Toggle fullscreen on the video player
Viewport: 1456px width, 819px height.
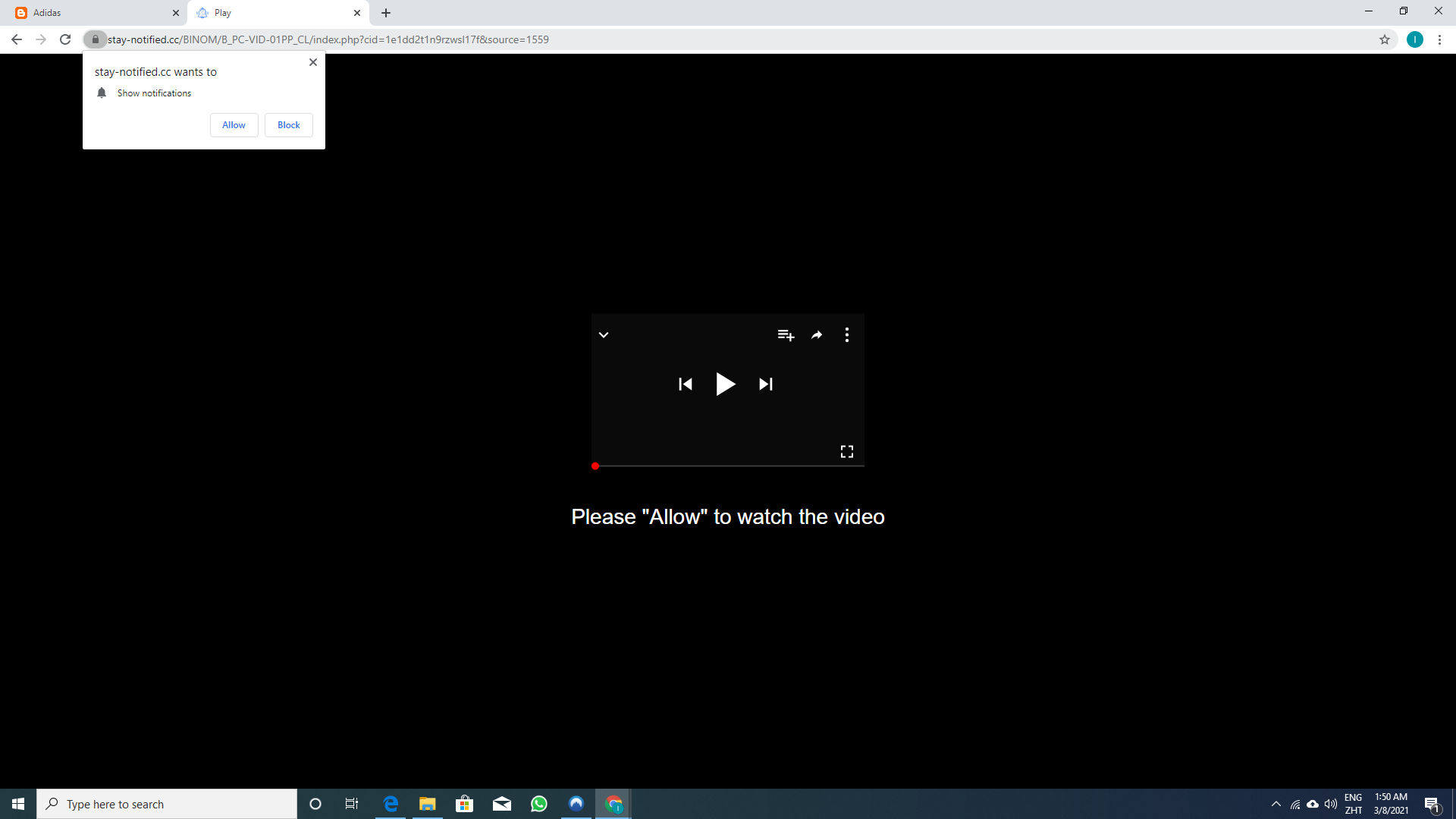pyautogui.click(x=847, y=452)
